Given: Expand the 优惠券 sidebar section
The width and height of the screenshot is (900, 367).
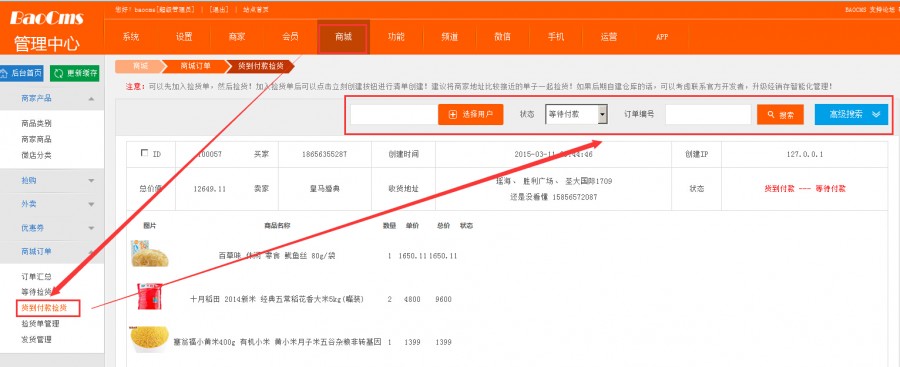Looking at the screenshot, I should click(52, 227).
